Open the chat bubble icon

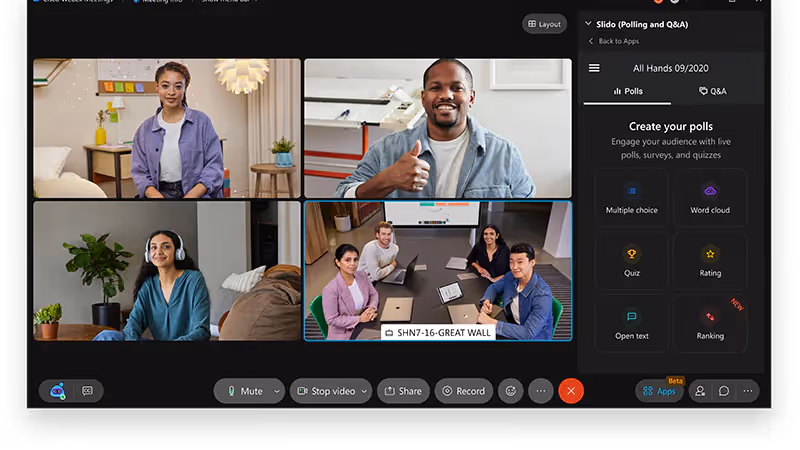[724, 391]
